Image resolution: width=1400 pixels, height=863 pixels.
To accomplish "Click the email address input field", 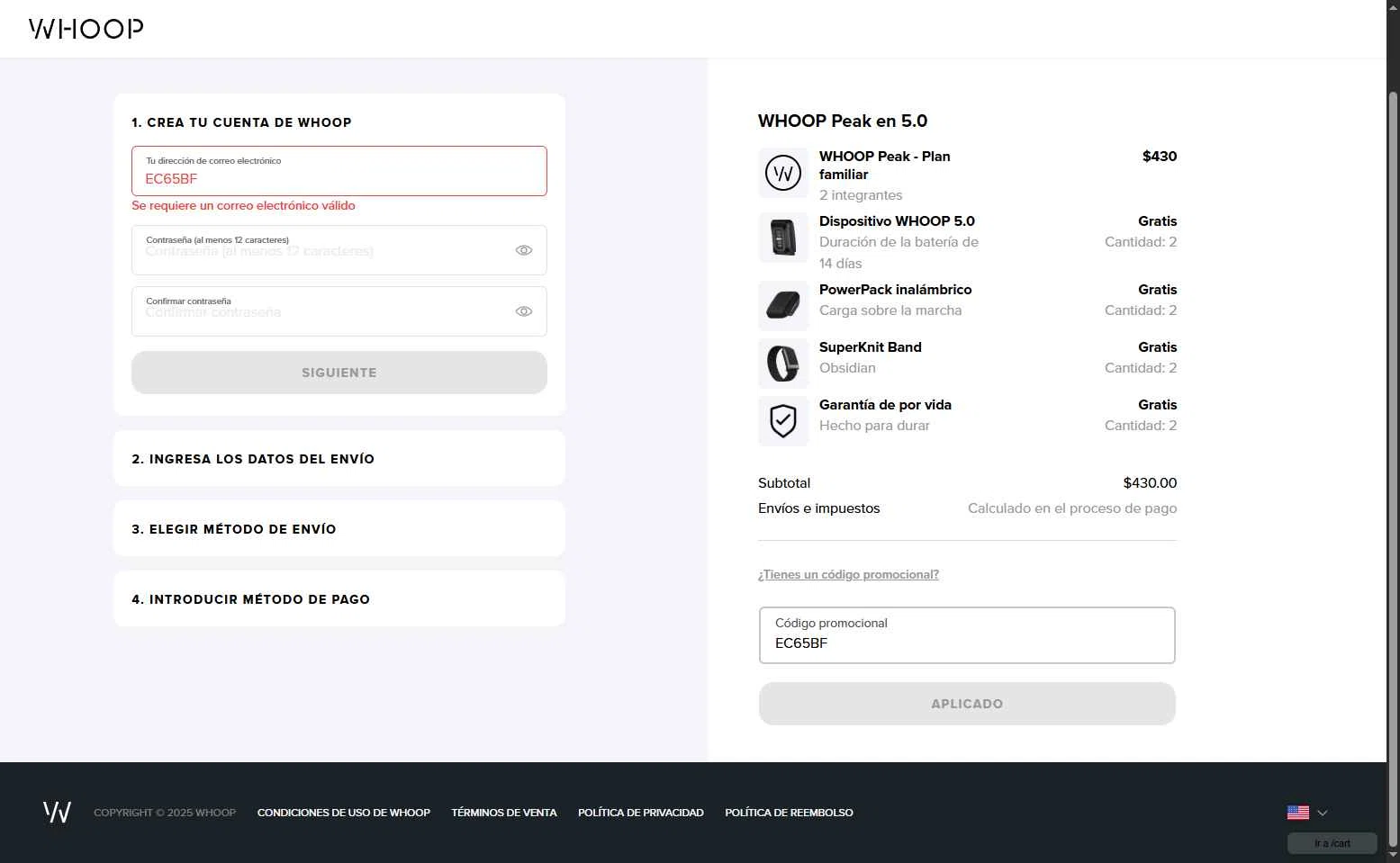I will [x=339, y=171].
